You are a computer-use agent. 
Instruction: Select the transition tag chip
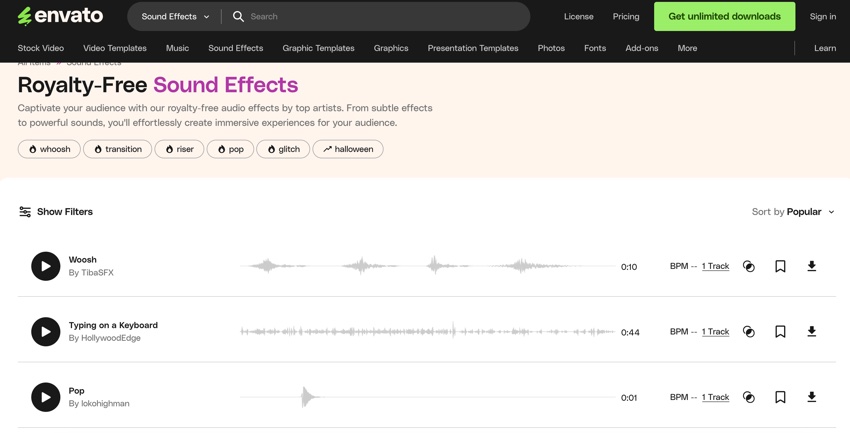click(x=118, y=149)
